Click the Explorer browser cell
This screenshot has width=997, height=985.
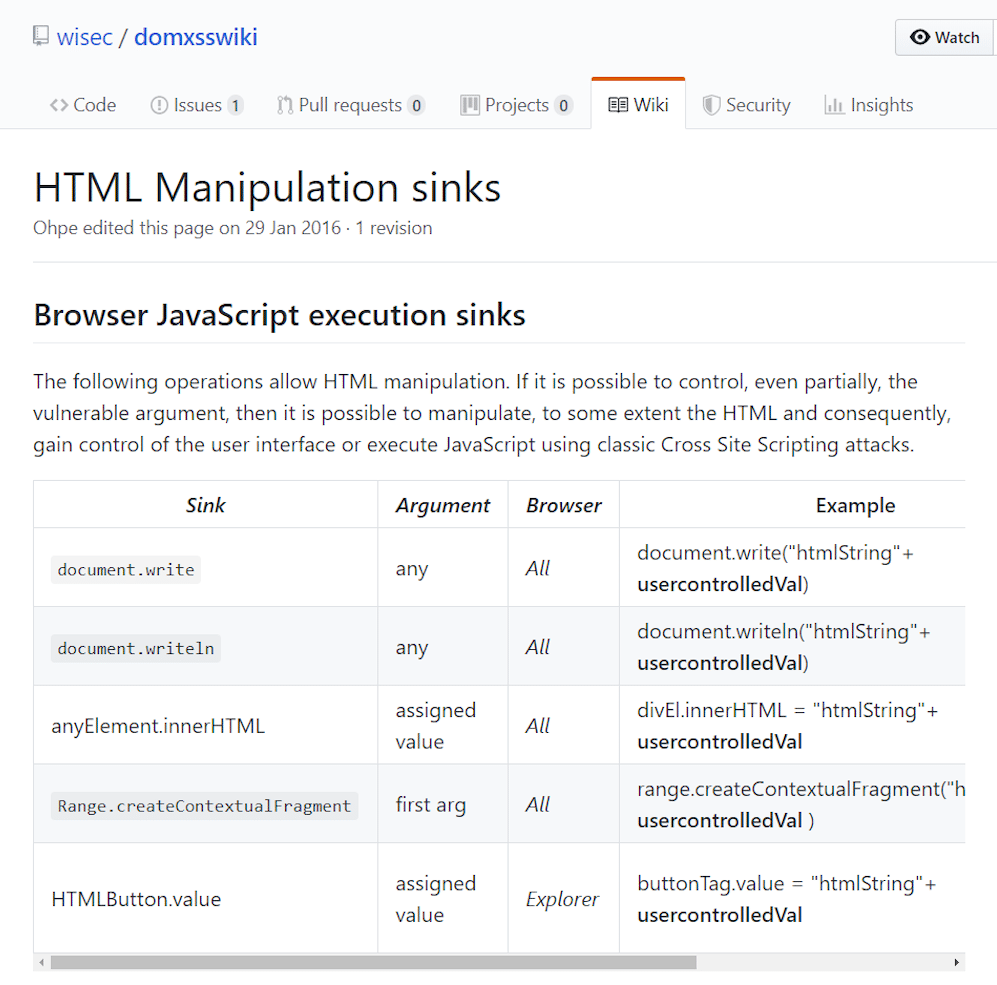(562, 899)
